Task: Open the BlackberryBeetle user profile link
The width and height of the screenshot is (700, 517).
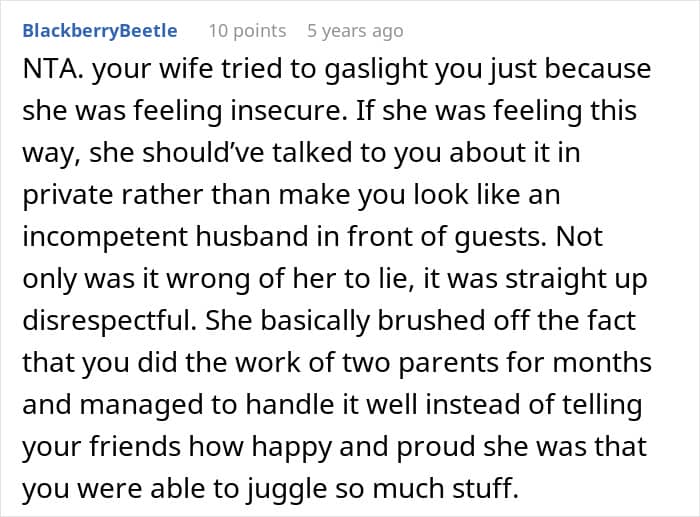Action: tap(100, 31)
